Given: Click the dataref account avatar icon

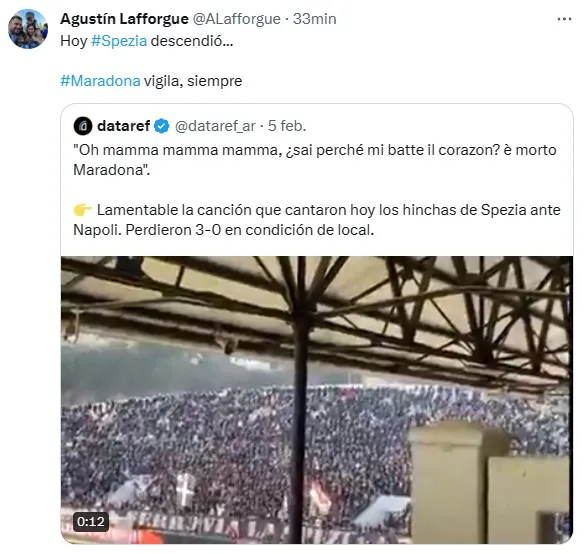Looking at the screenshot, I should coord(83,126).
